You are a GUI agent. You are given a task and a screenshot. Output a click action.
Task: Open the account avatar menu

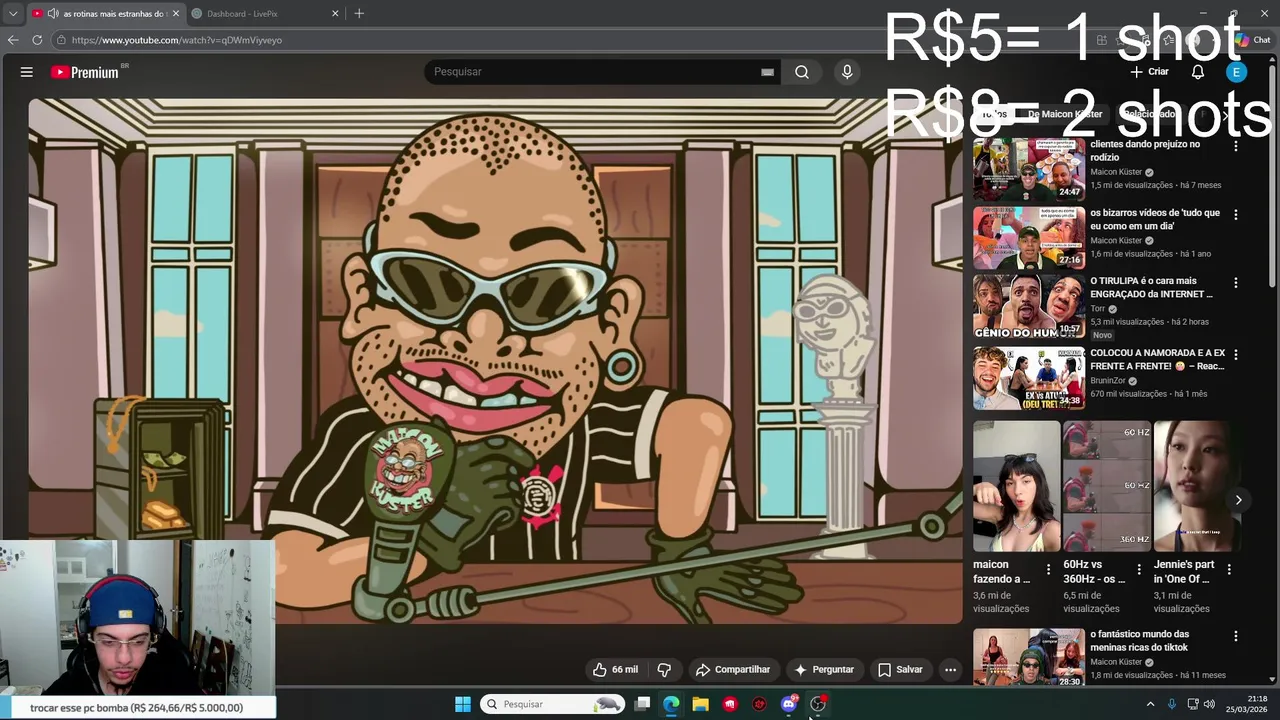pyautogui.click(x=1236, y=72)
